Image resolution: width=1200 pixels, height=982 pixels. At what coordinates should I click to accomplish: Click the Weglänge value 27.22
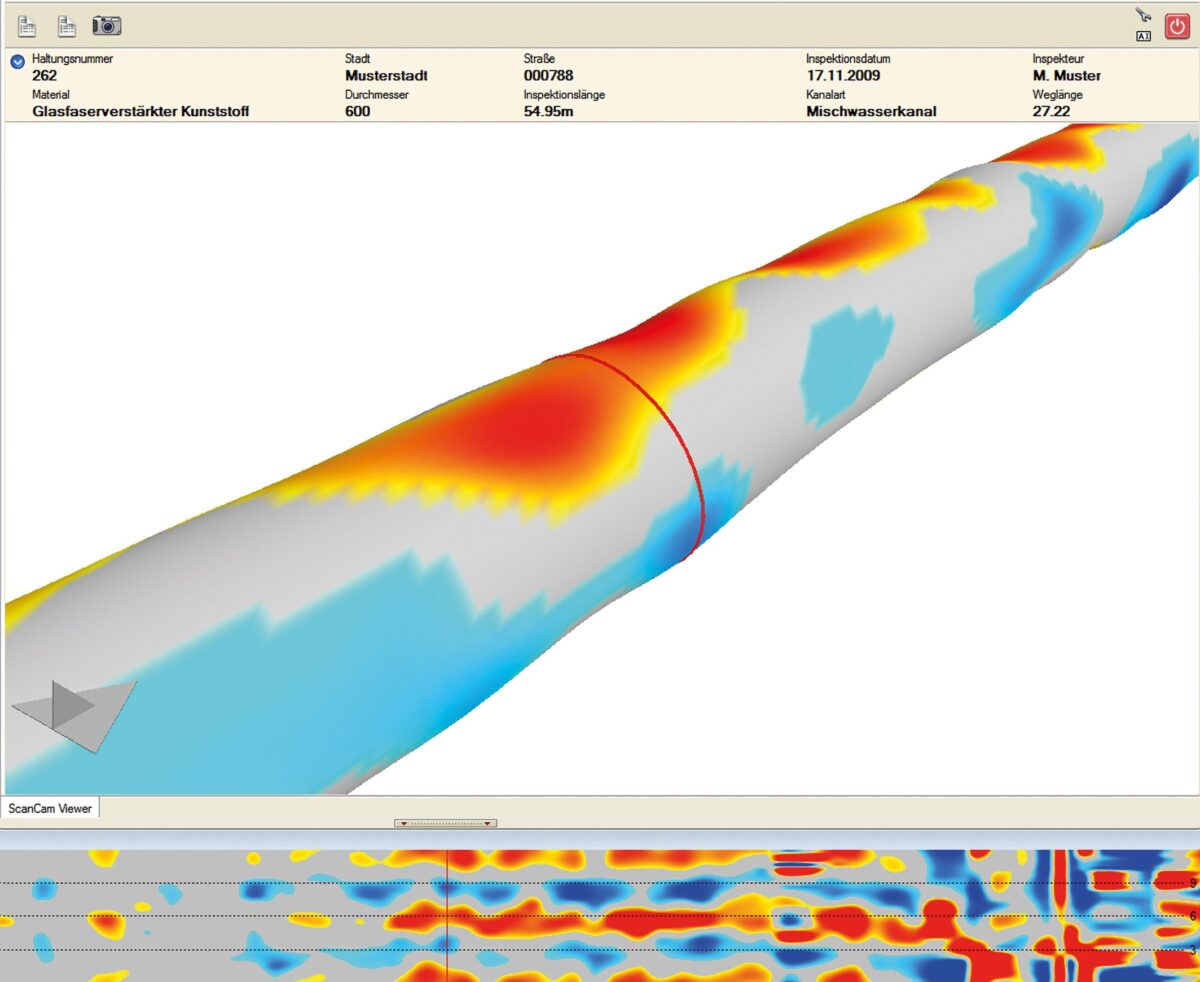(1051, 111)
